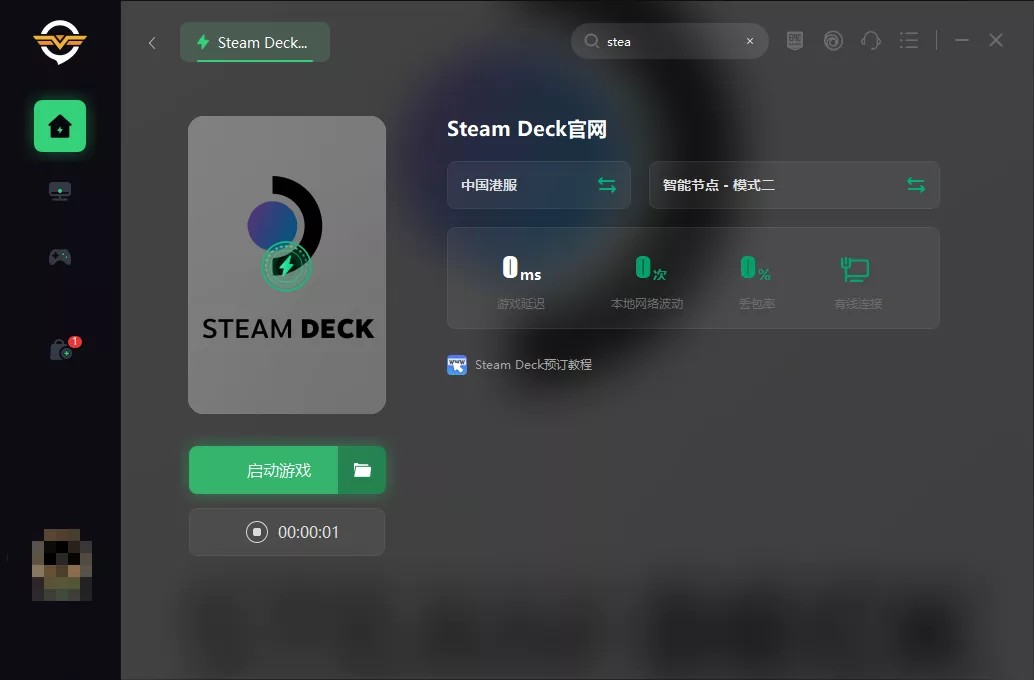The width and height of the screenshot is (1034, 680).
Task: Clear the search text with x
Action: 750,41
